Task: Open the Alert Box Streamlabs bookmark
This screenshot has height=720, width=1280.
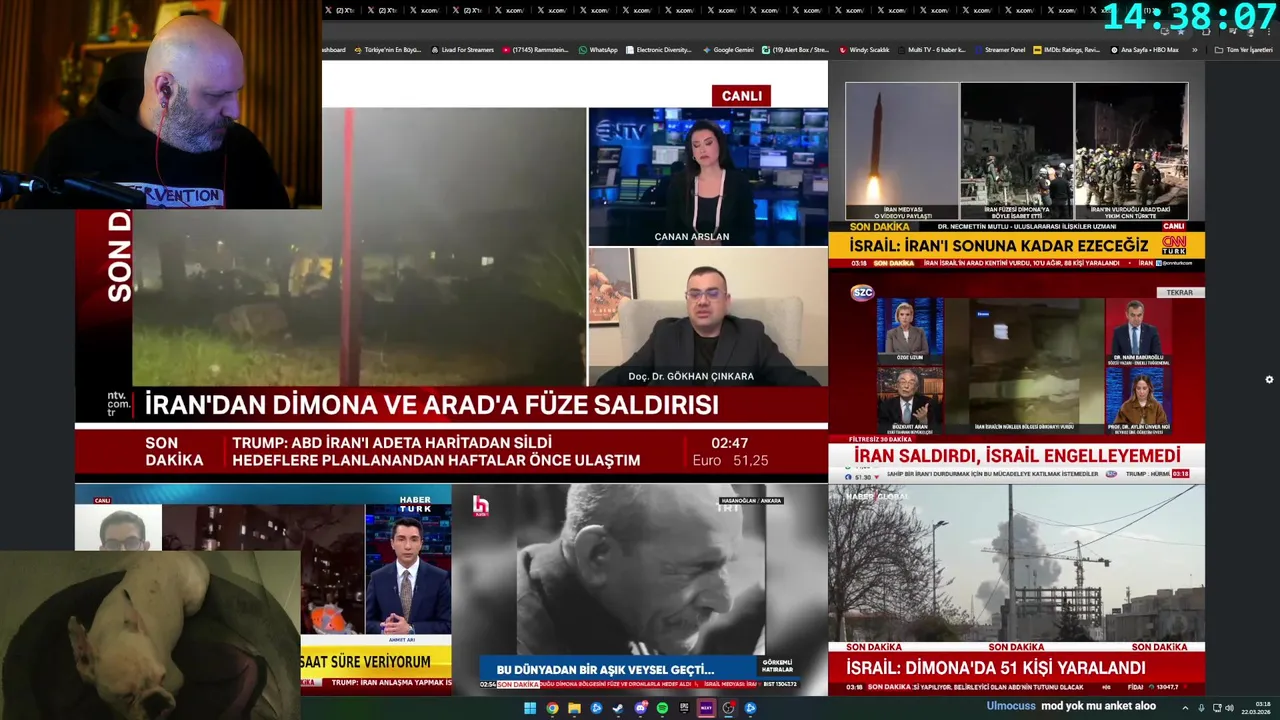Action: tap(795, 49)
